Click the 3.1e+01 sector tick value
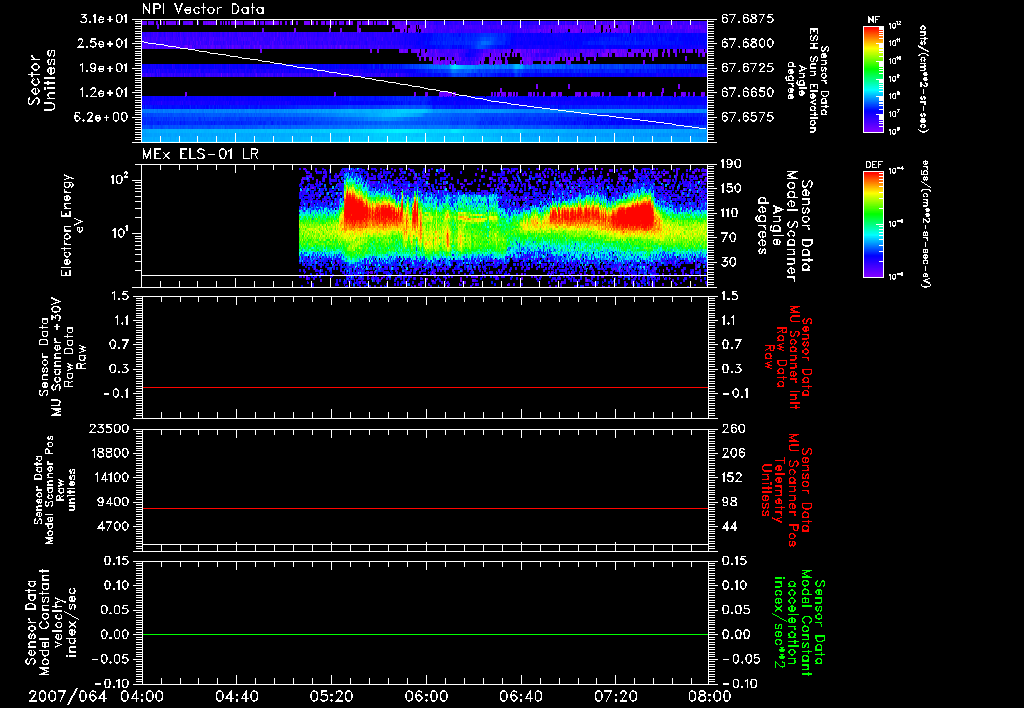Viewport: 1024px width, 708px height. tap(103, 19)
